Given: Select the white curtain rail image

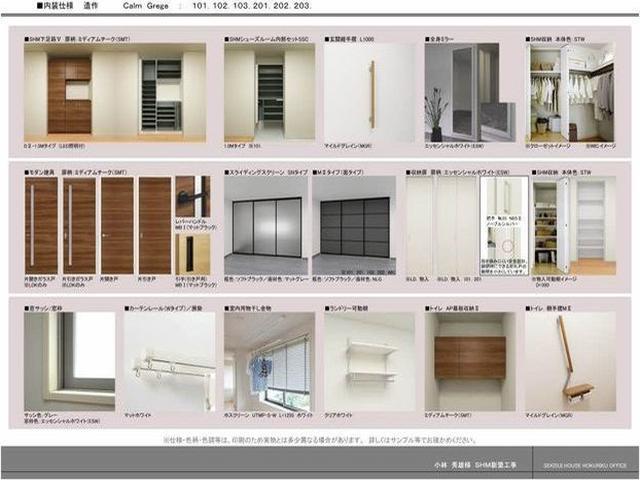Looking at the screenshot, I should [169, 360].
